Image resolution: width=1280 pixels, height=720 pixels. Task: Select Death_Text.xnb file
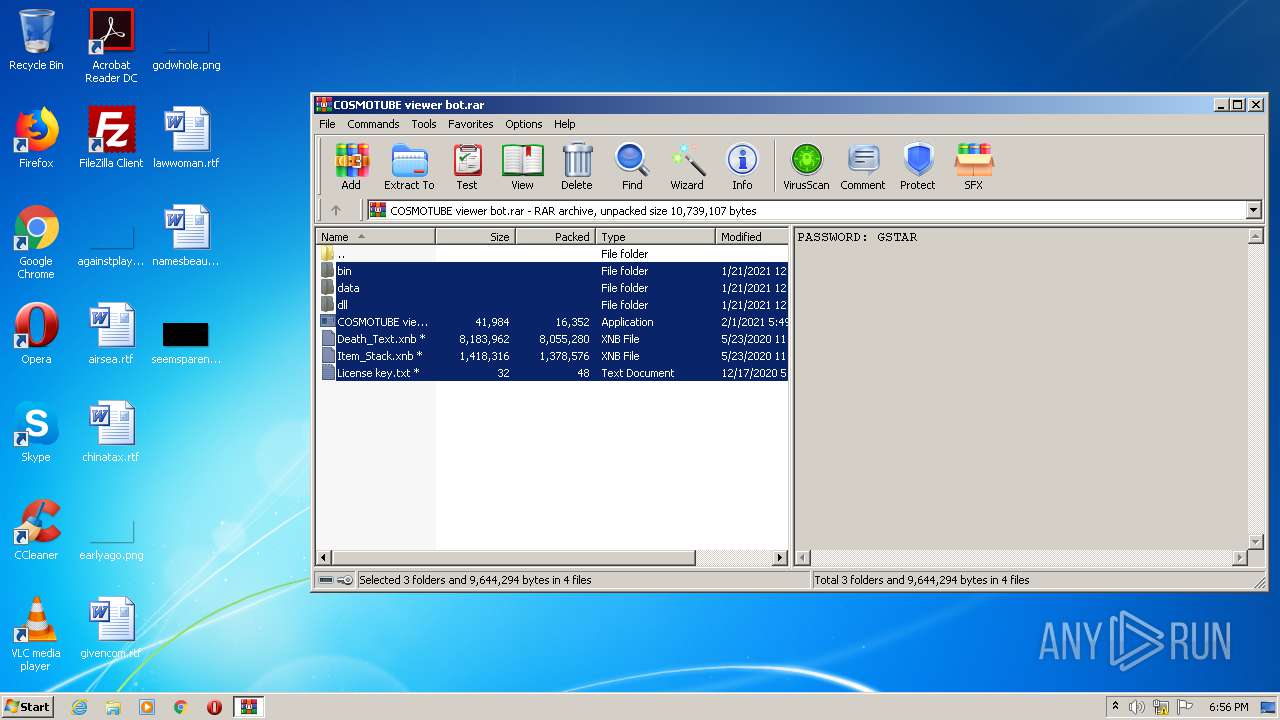coord(553,339)
